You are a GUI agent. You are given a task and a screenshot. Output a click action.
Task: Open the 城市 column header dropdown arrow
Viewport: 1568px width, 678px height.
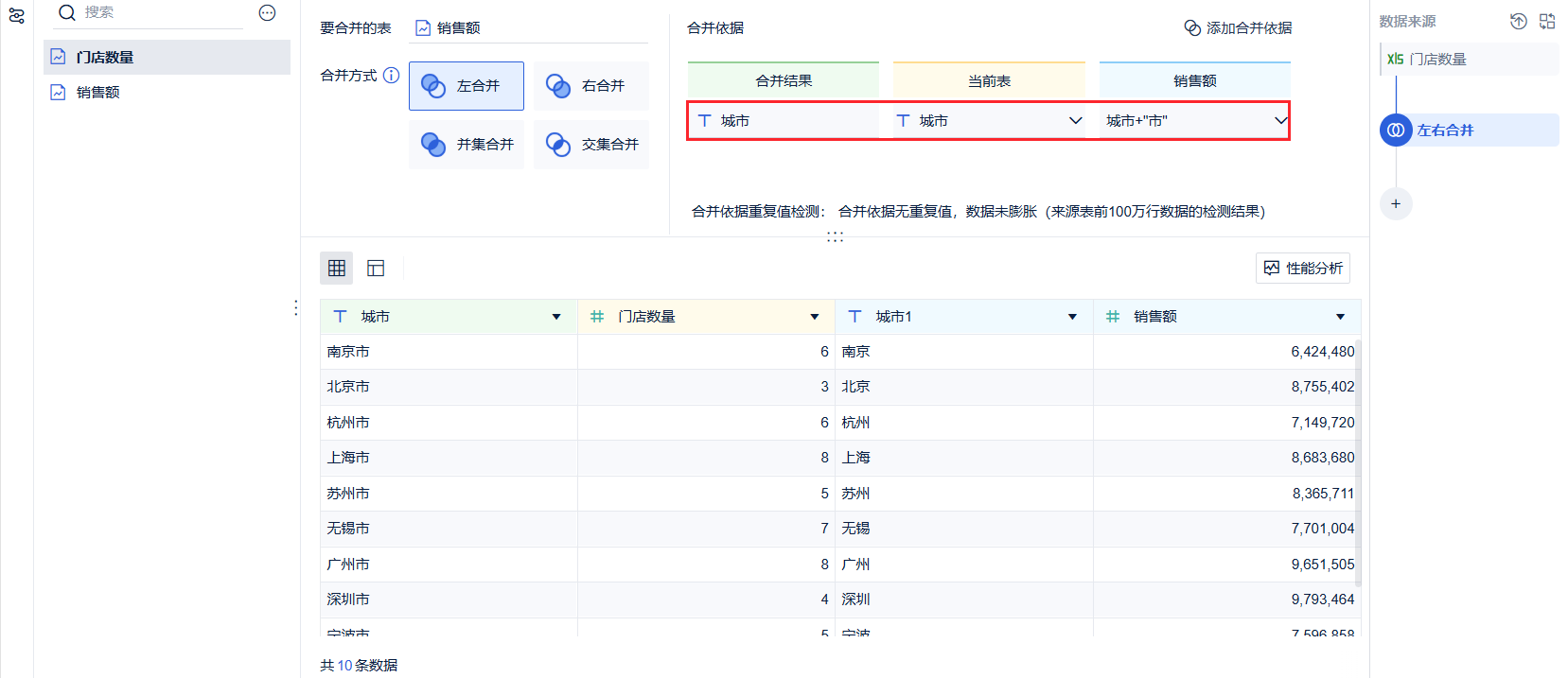point(556,317)
